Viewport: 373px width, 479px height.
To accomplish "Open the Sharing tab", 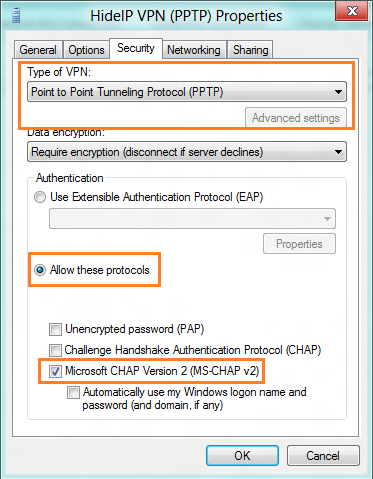I will click(x=250, y=50).
